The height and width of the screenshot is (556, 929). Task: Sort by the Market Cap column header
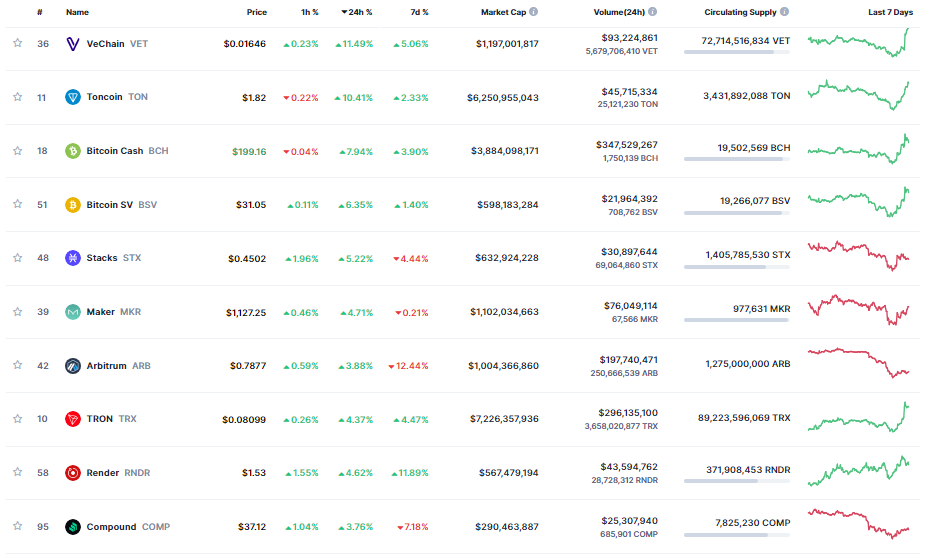click(x=504, y=12)
